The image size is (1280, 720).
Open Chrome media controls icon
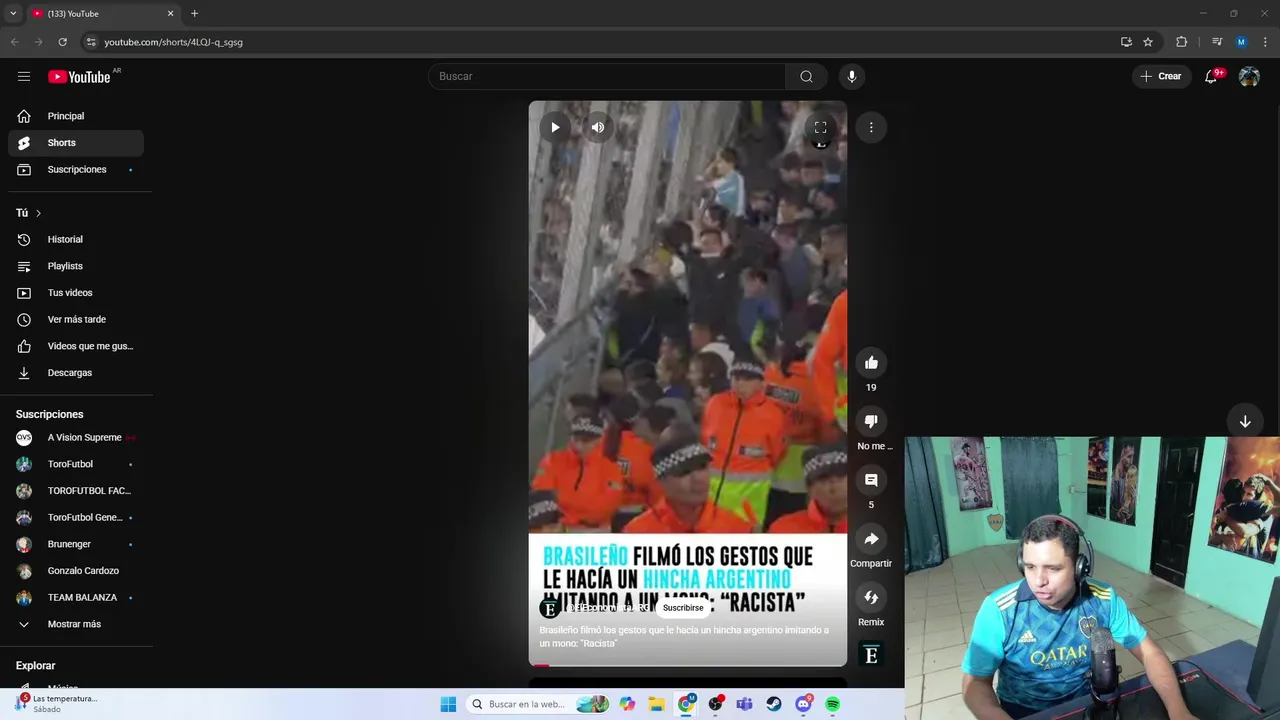[x=1217, y=42]
